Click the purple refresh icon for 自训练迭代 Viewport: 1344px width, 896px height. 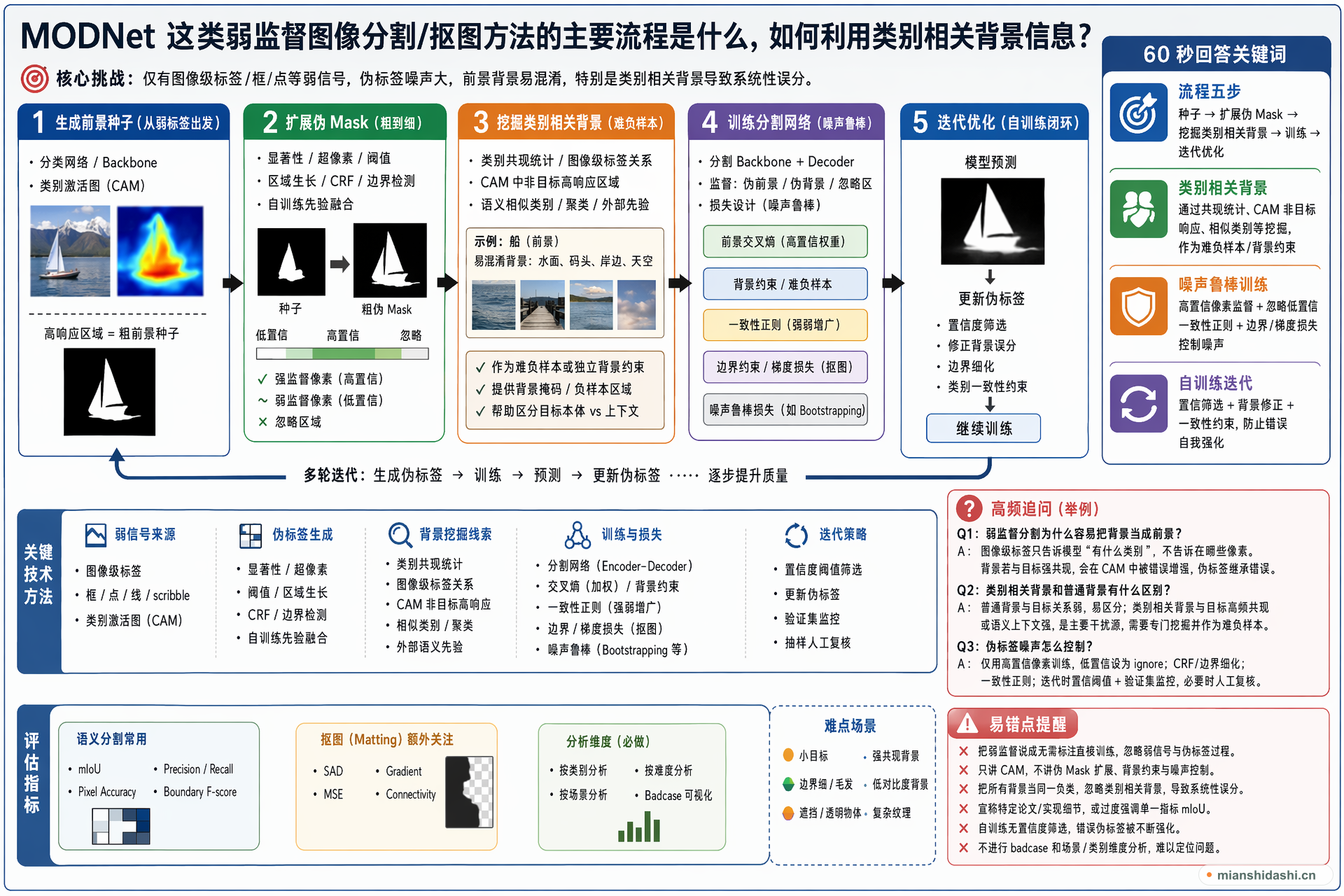coord(1138,404)
